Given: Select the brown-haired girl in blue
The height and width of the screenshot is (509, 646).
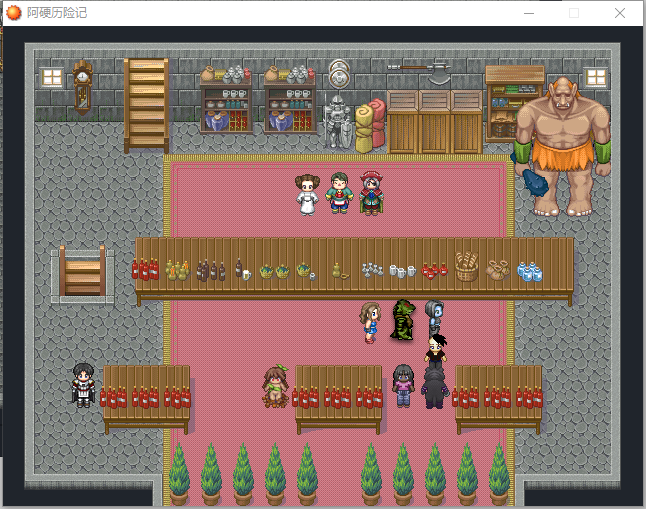Looking at the screenshot, I should click(x=370, y=322).
